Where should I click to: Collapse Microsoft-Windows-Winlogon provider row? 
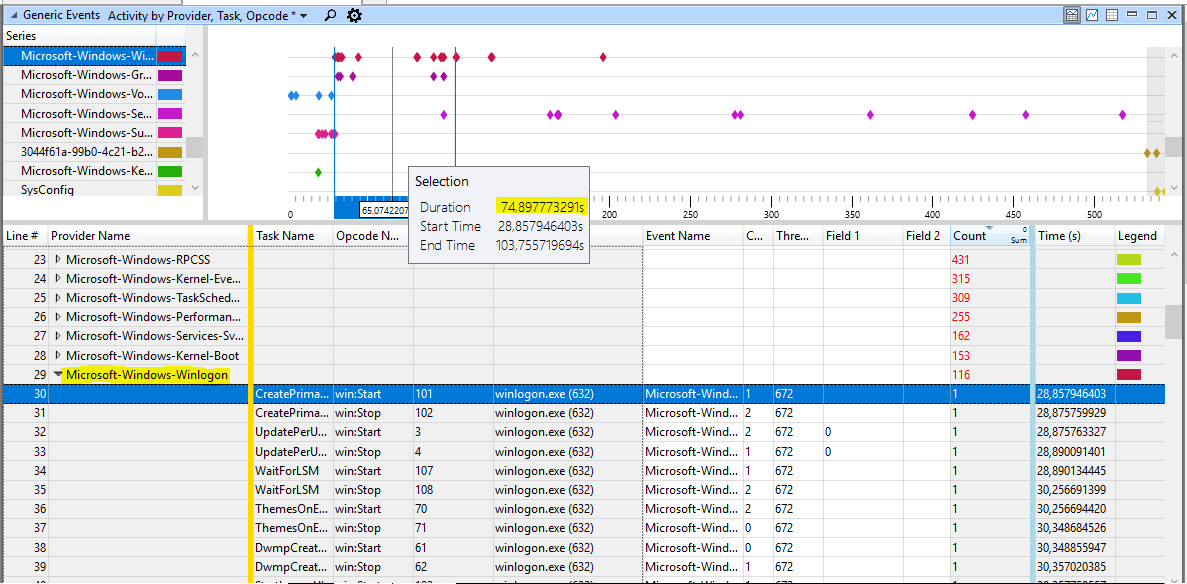59,374
